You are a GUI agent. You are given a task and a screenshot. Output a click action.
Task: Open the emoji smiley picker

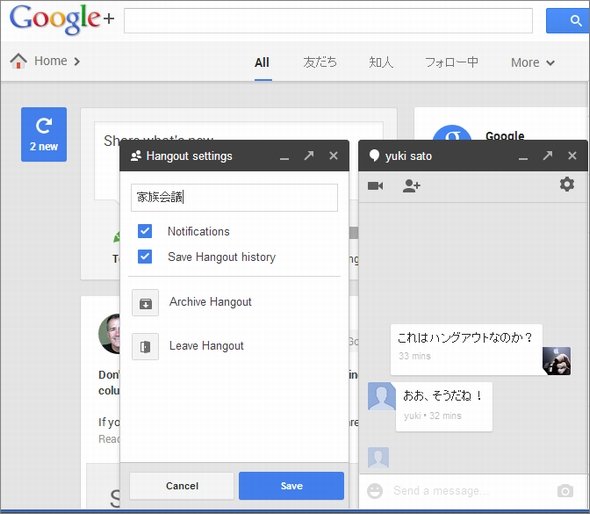pos(375,491)
